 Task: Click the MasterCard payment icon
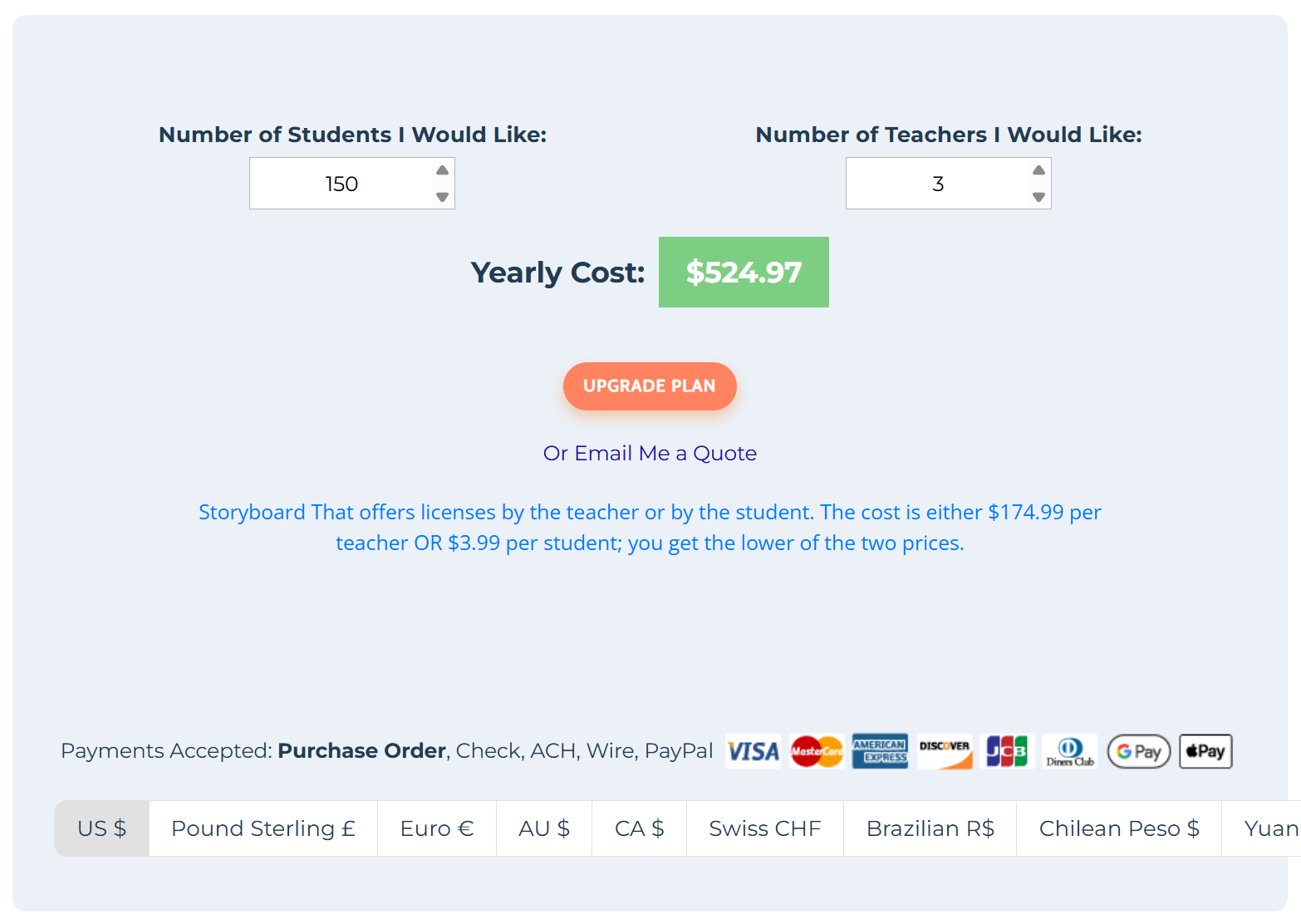[817, 751]
